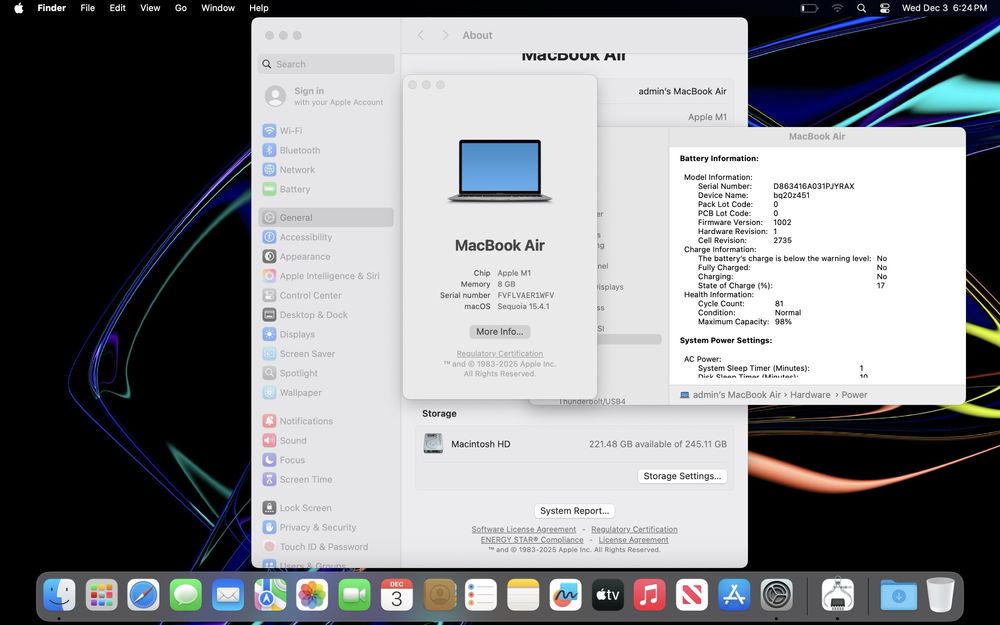Open Lock Screen settings
Image resolution: width=1000 pixels, height=625 pixels.
coord(326,508)
